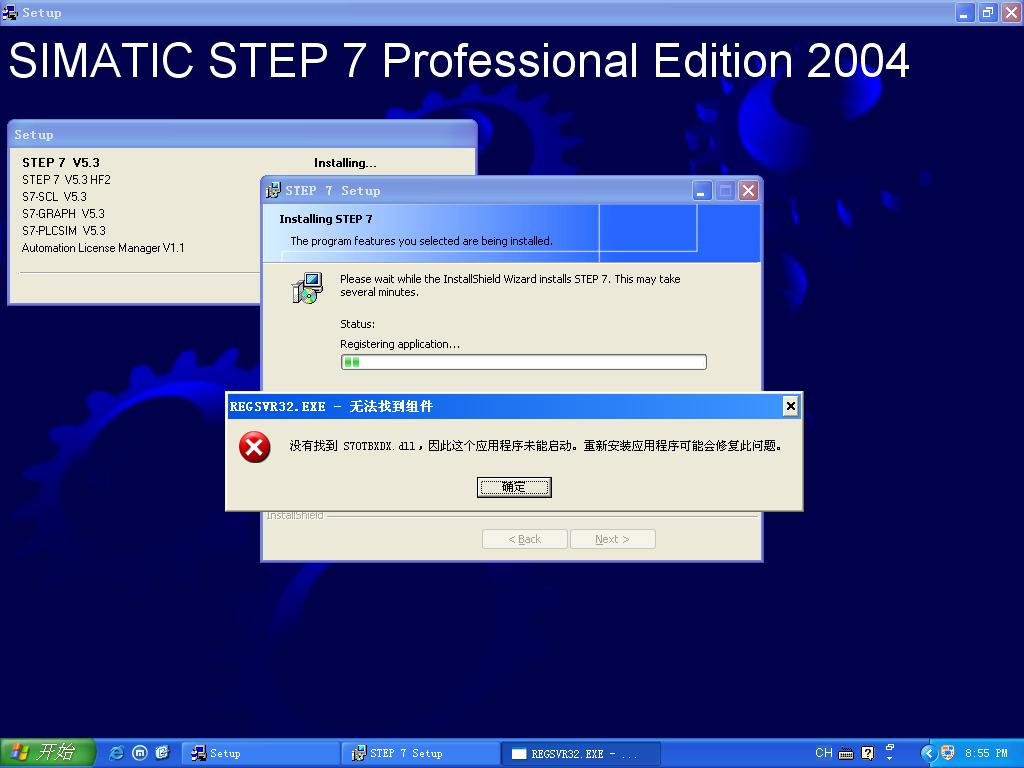The image size is (1024, 768).
Task: Select 'S7-SCL V5.3' in the Setup list
Action: click(x=54, y=197)
